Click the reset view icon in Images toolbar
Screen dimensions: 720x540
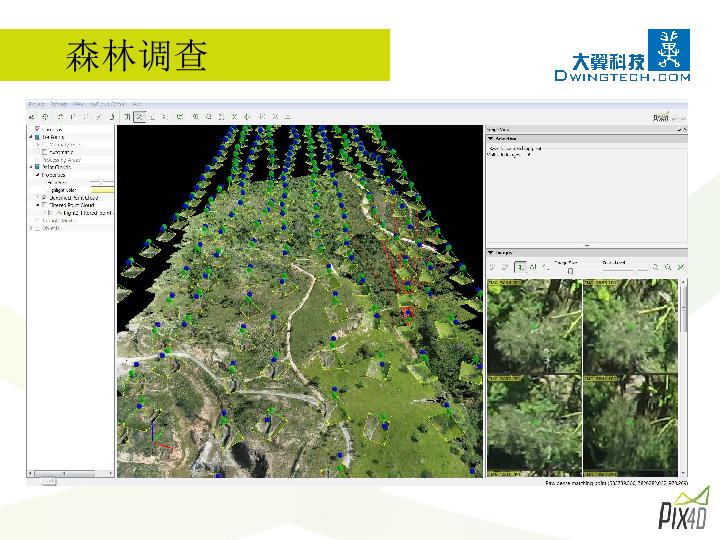[680, 267]
